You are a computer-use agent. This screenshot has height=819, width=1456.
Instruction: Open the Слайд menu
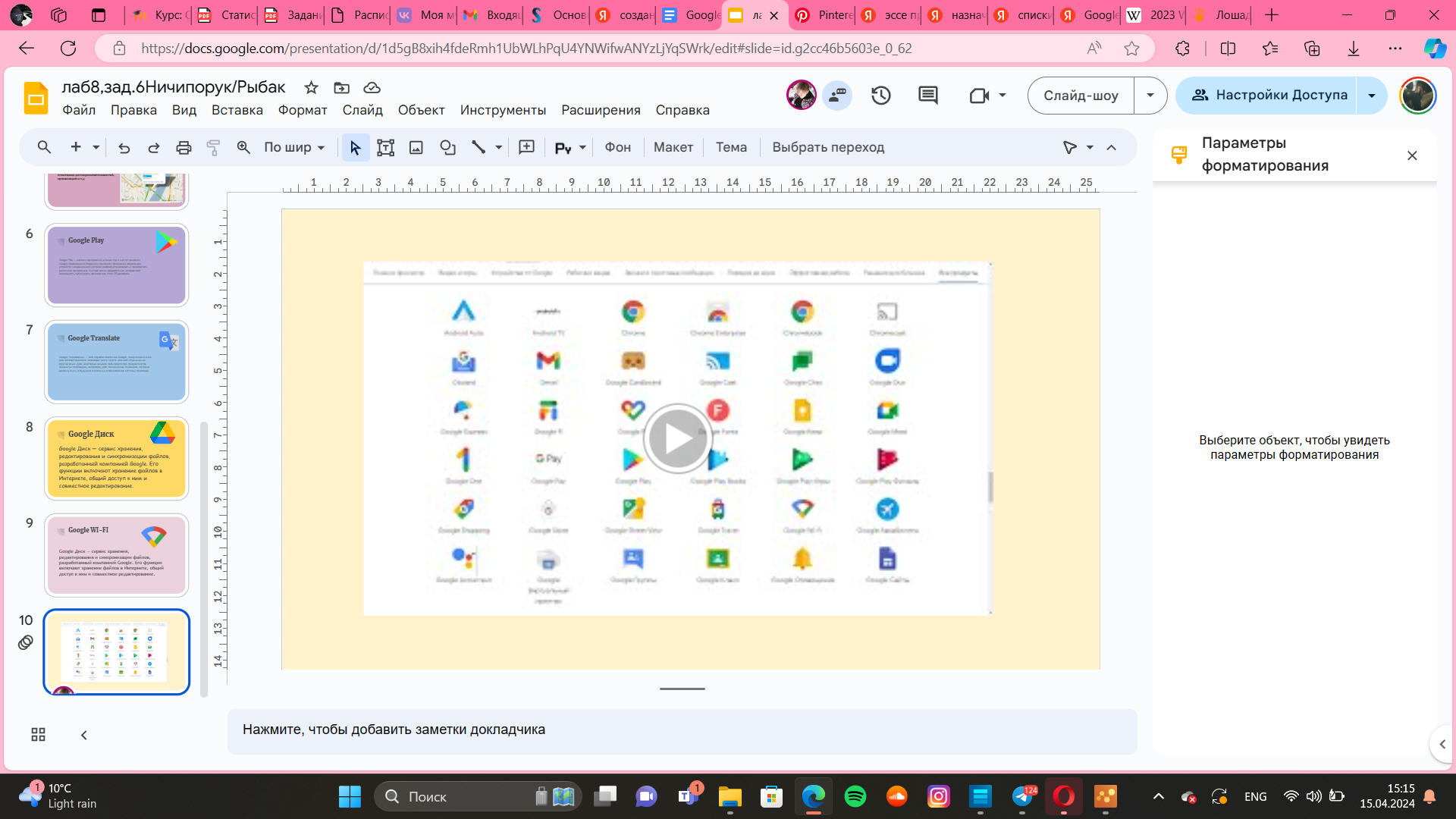pos(362,110)
